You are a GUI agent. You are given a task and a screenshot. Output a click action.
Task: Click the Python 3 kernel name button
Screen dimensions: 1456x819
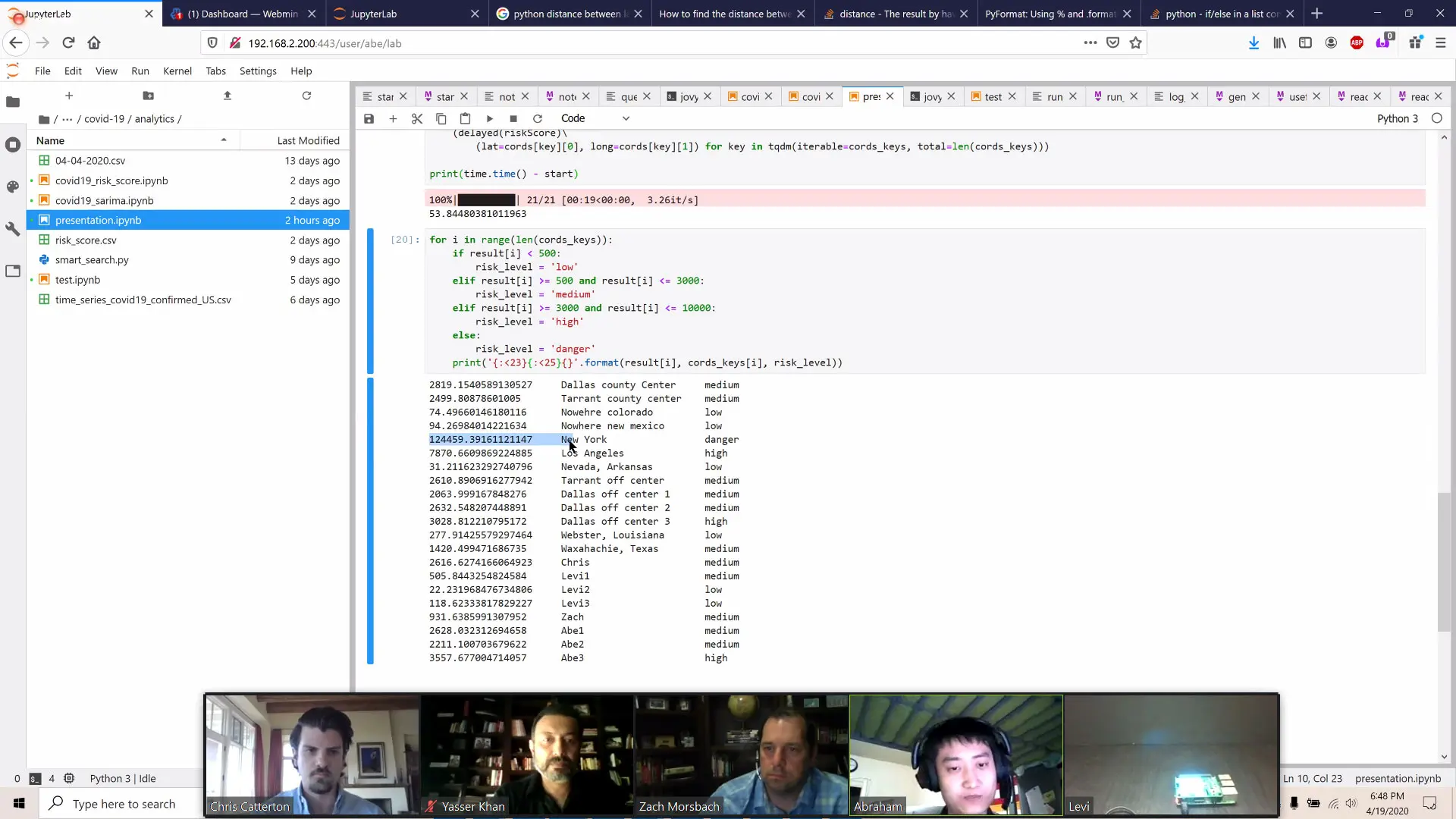(x=1397, y=118)
